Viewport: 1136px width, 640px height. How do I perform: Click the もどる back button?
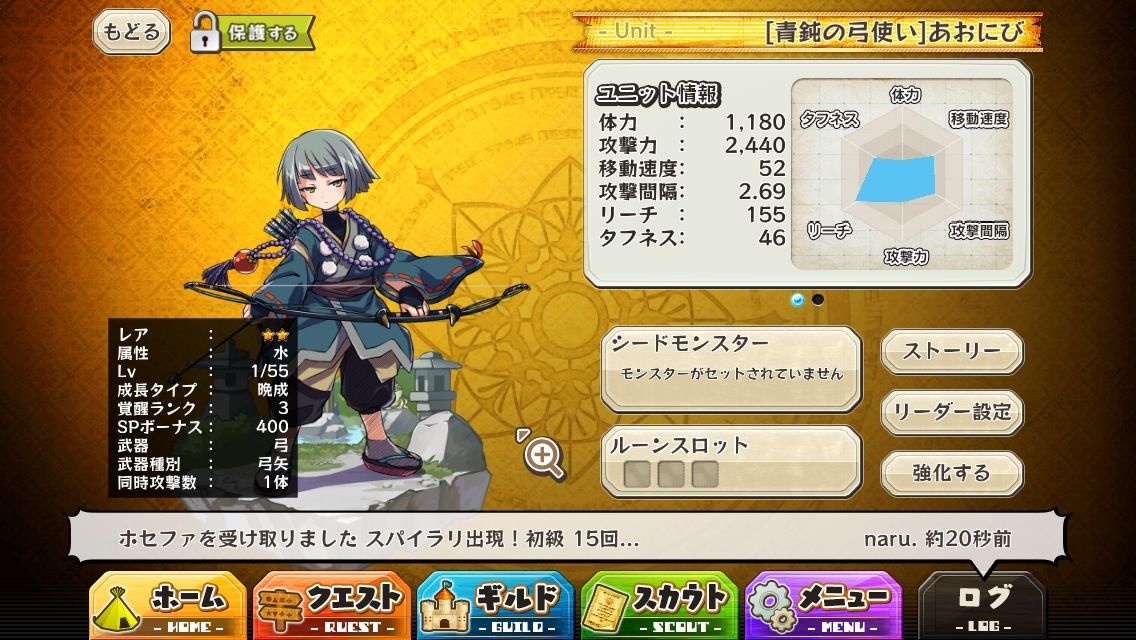coord(131,32)
